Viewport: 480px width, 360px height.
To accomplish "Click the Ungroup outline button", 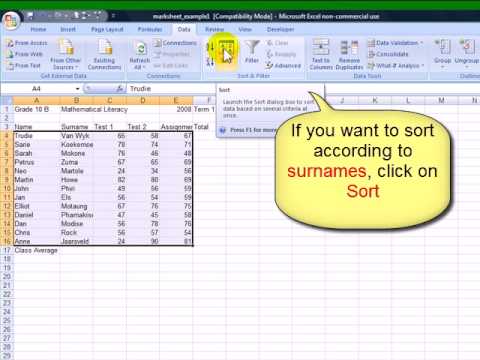I will (x=467, y=53).
